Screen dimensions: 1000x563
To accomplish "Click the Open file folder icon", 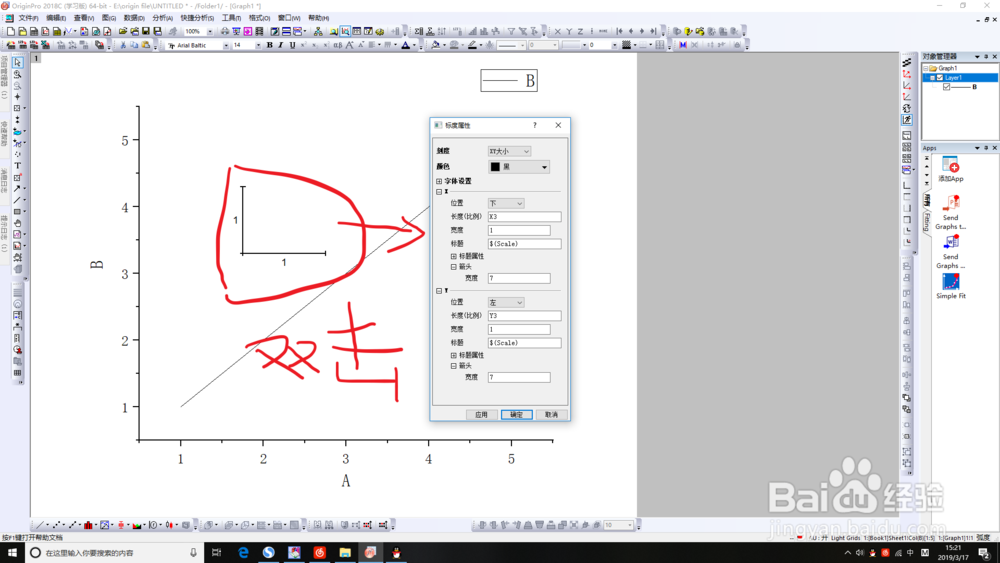I will (122, 31).
